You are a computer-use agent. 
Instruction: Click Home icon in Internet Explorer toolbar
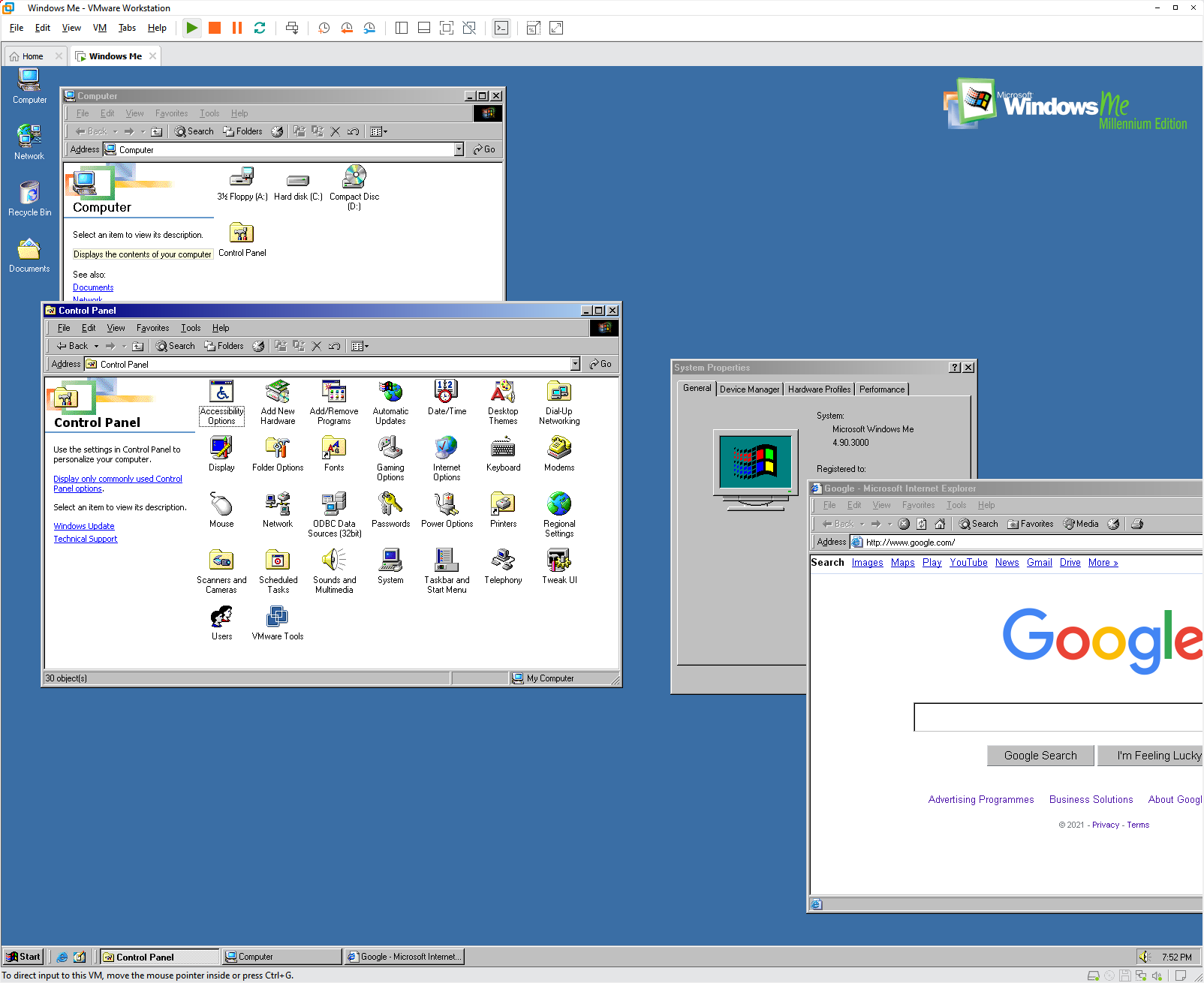pyautogui.click(x=940, y=524)
